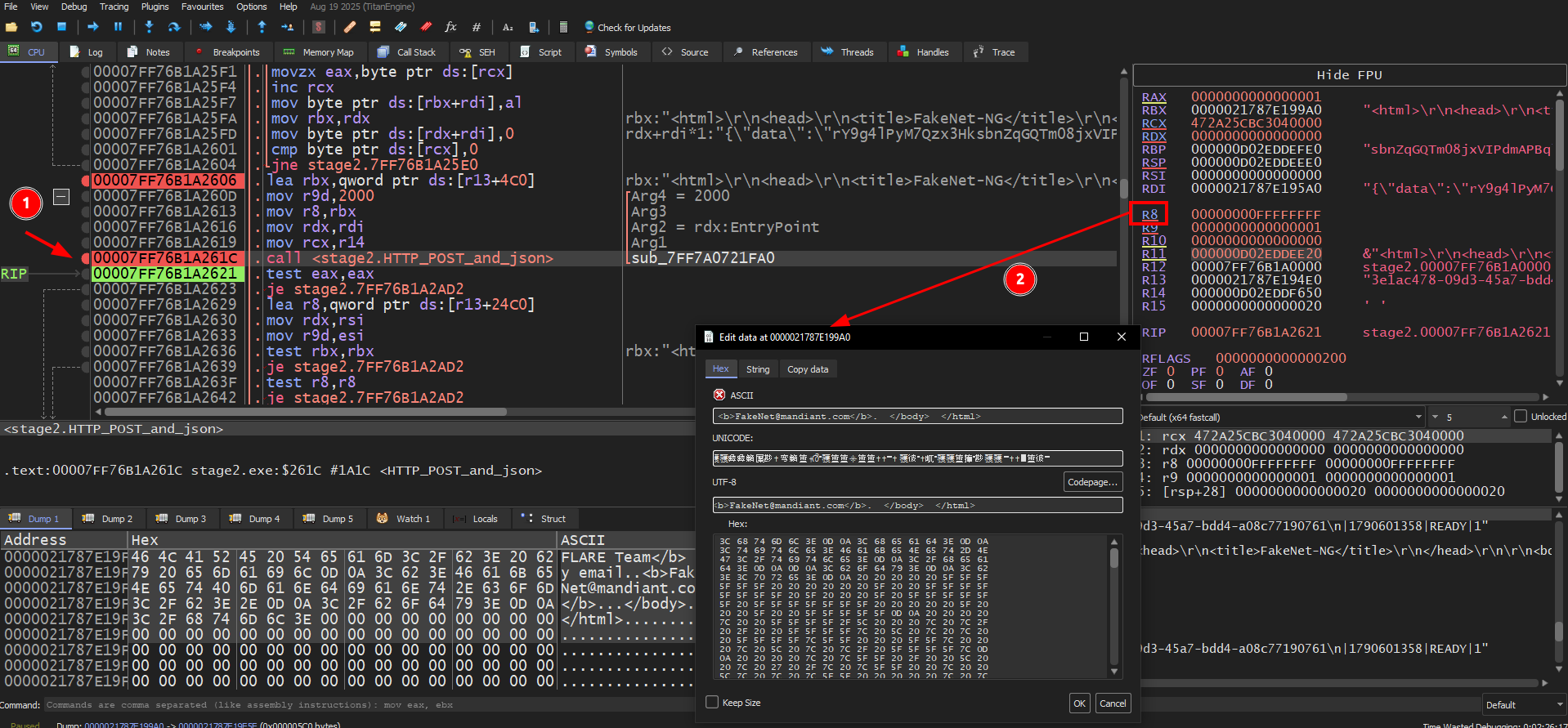1568x728 pixels.
Task: Open the Default dropdown beside the command bar
Action: 1523,704
